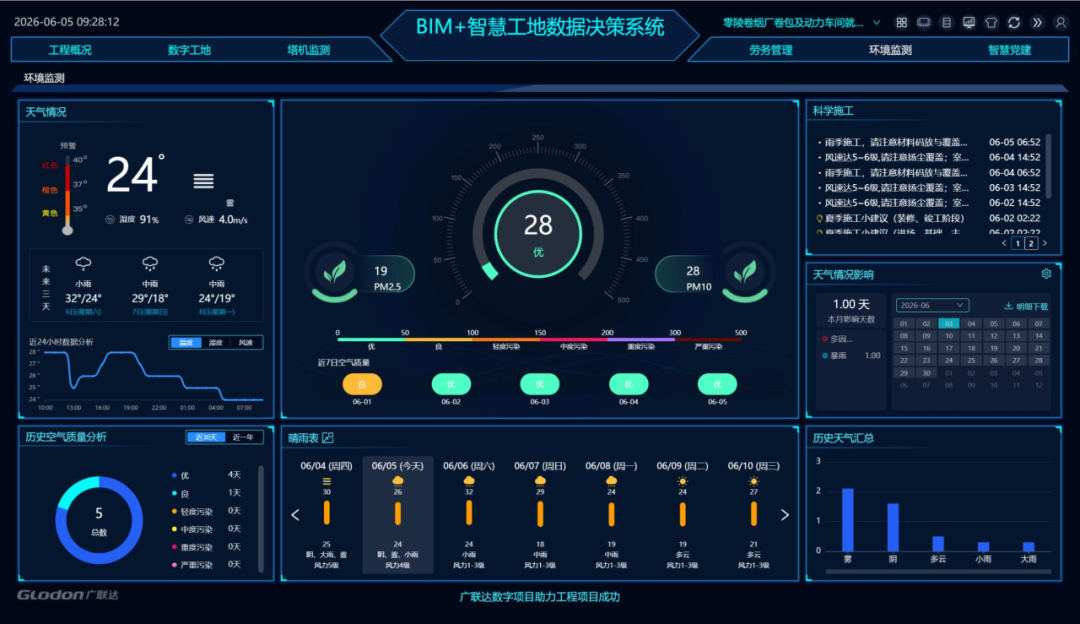
Task: Select 近一年 in 历史空气质量分析
Action: (243, 437)
